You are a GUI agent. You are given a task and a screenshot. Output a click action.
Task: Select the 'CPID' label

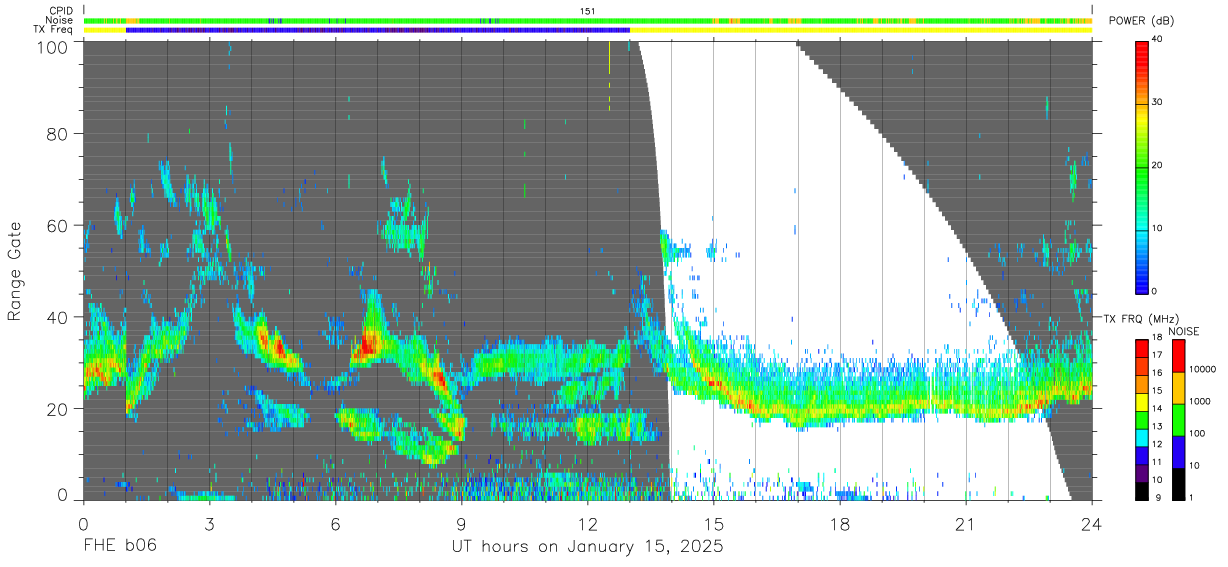pos(61,11)
